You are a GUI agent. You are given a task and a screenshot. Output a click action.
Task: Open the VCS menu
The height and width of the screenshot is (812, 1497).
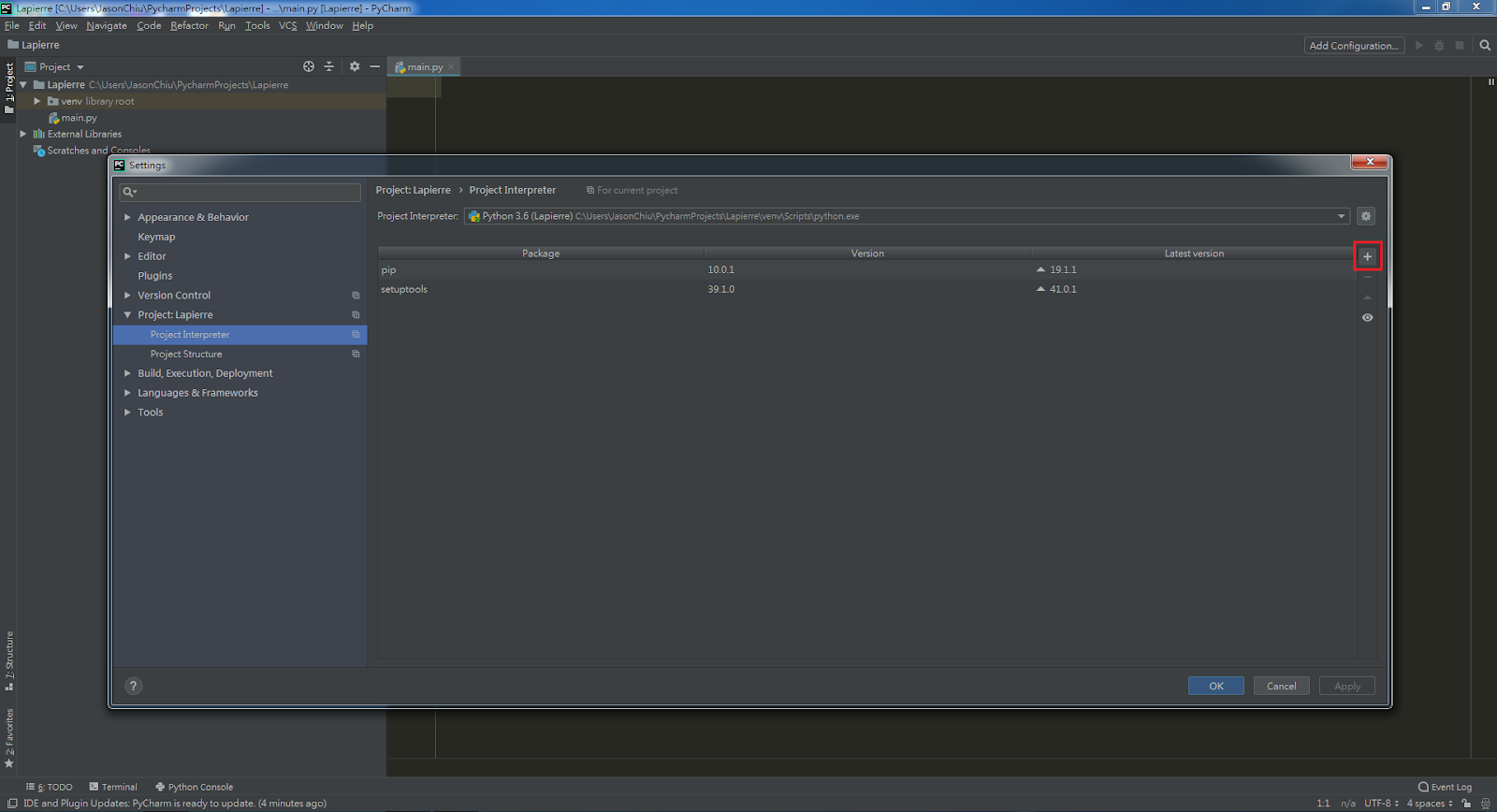tap(287, 25)
